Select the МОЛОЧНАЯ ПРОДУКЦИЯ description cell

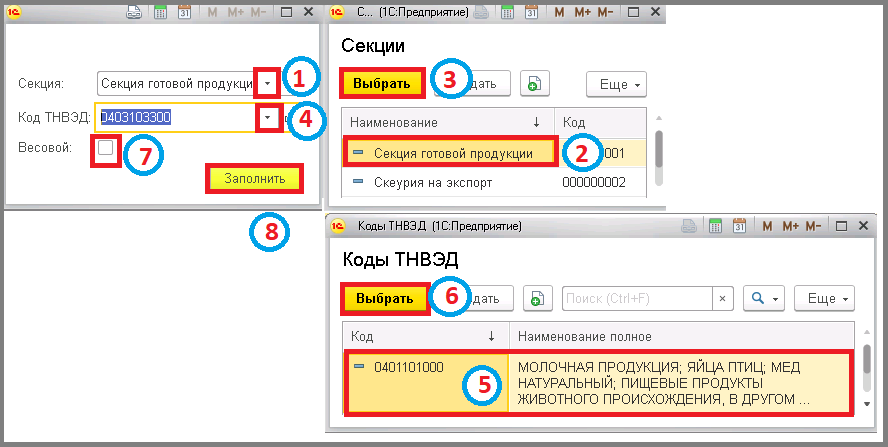click(680, 382)
